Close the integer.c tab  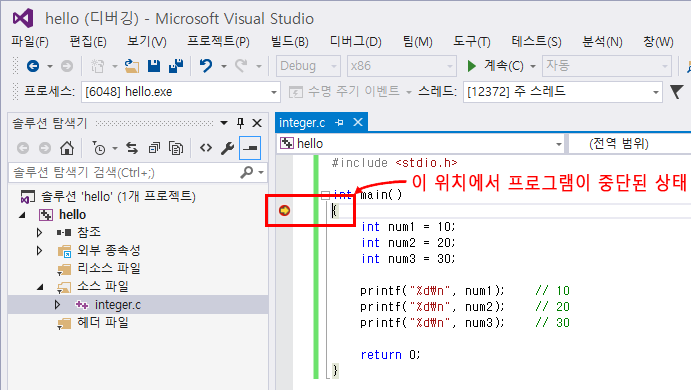click(358, 123)
